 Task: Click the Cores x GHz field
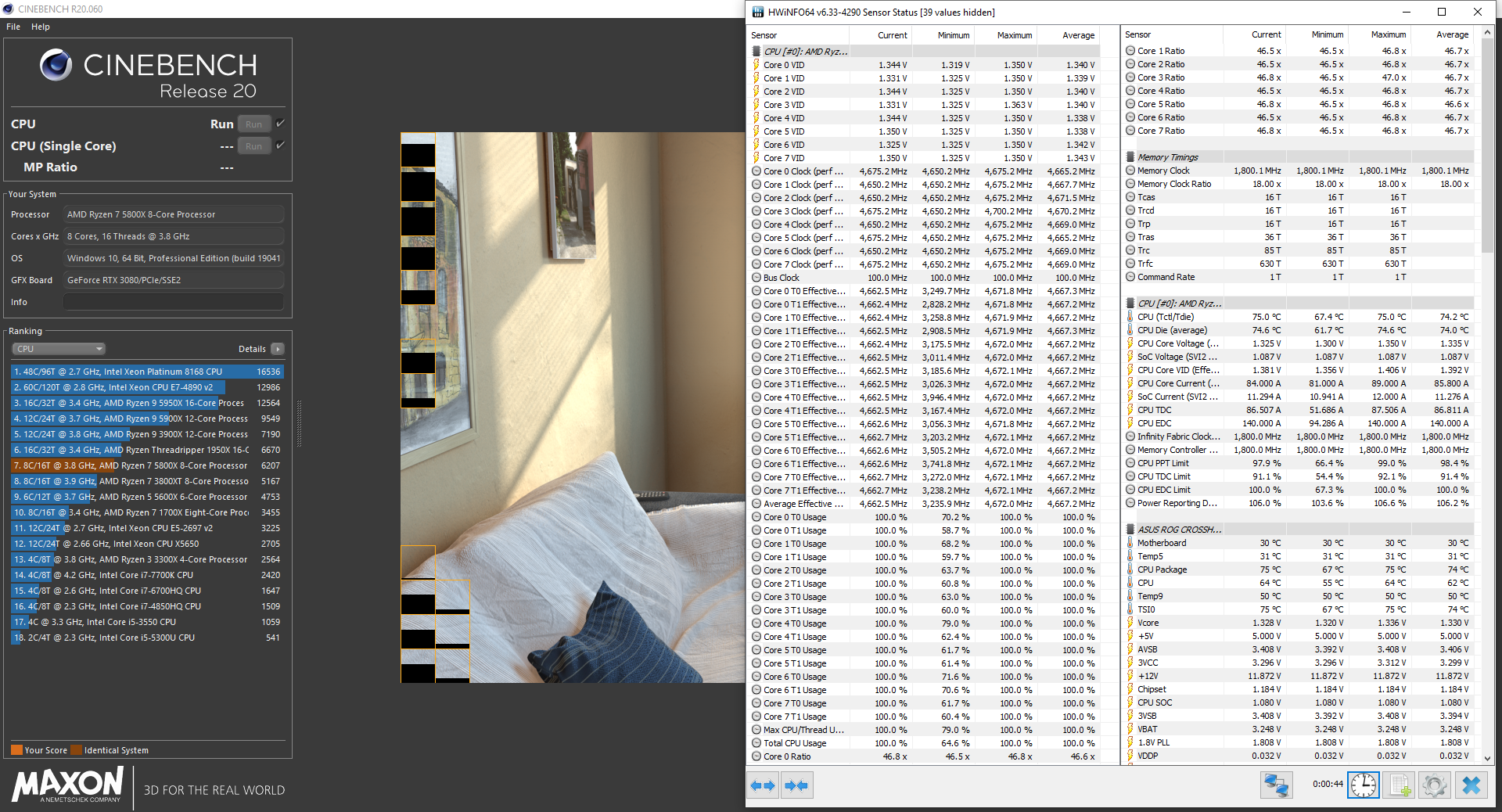pyautogui.click(x=174, y=236)
